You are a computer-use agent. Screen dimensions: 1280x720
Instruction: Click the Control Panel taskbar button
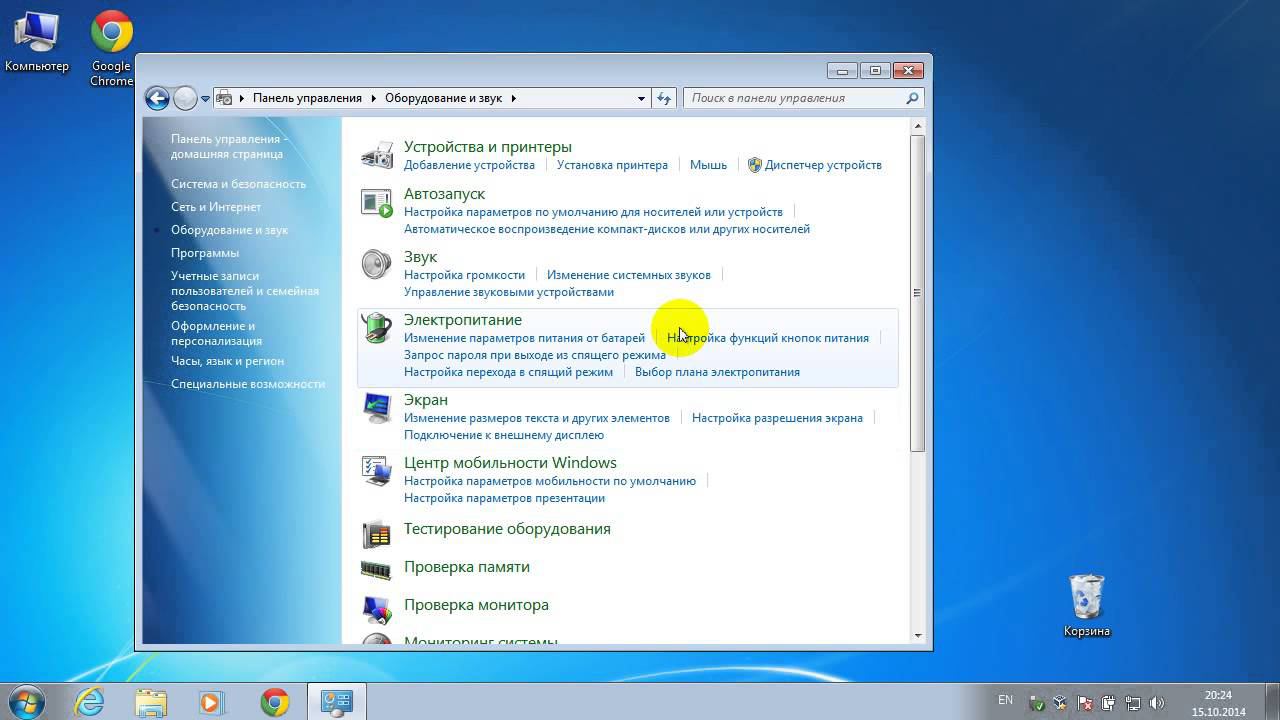tap(337, 702)
